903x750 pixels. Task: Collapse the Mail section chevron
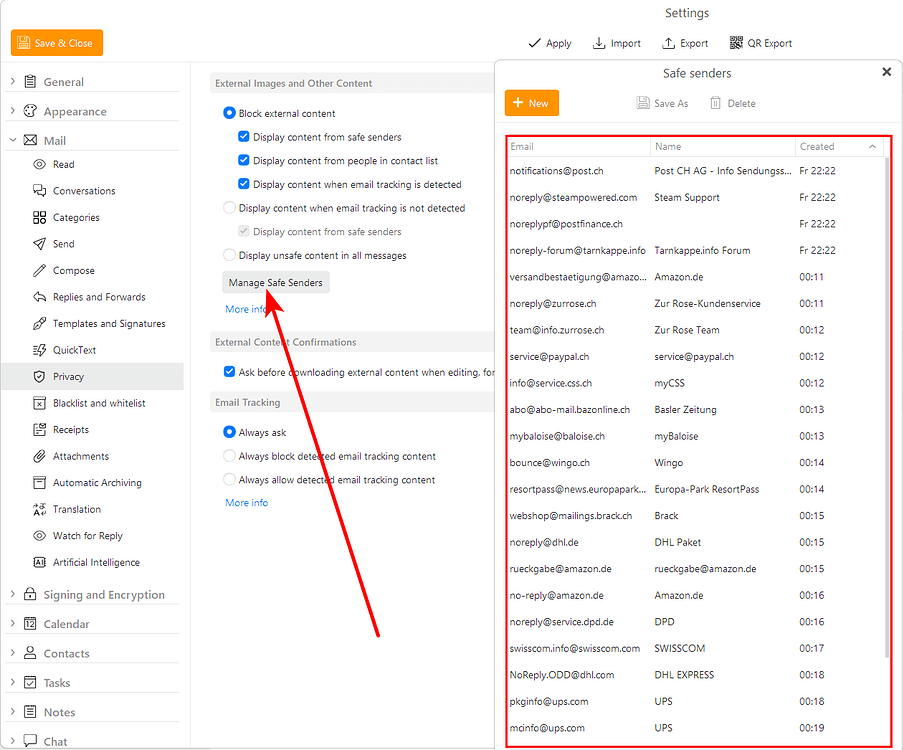click(13, 140)
